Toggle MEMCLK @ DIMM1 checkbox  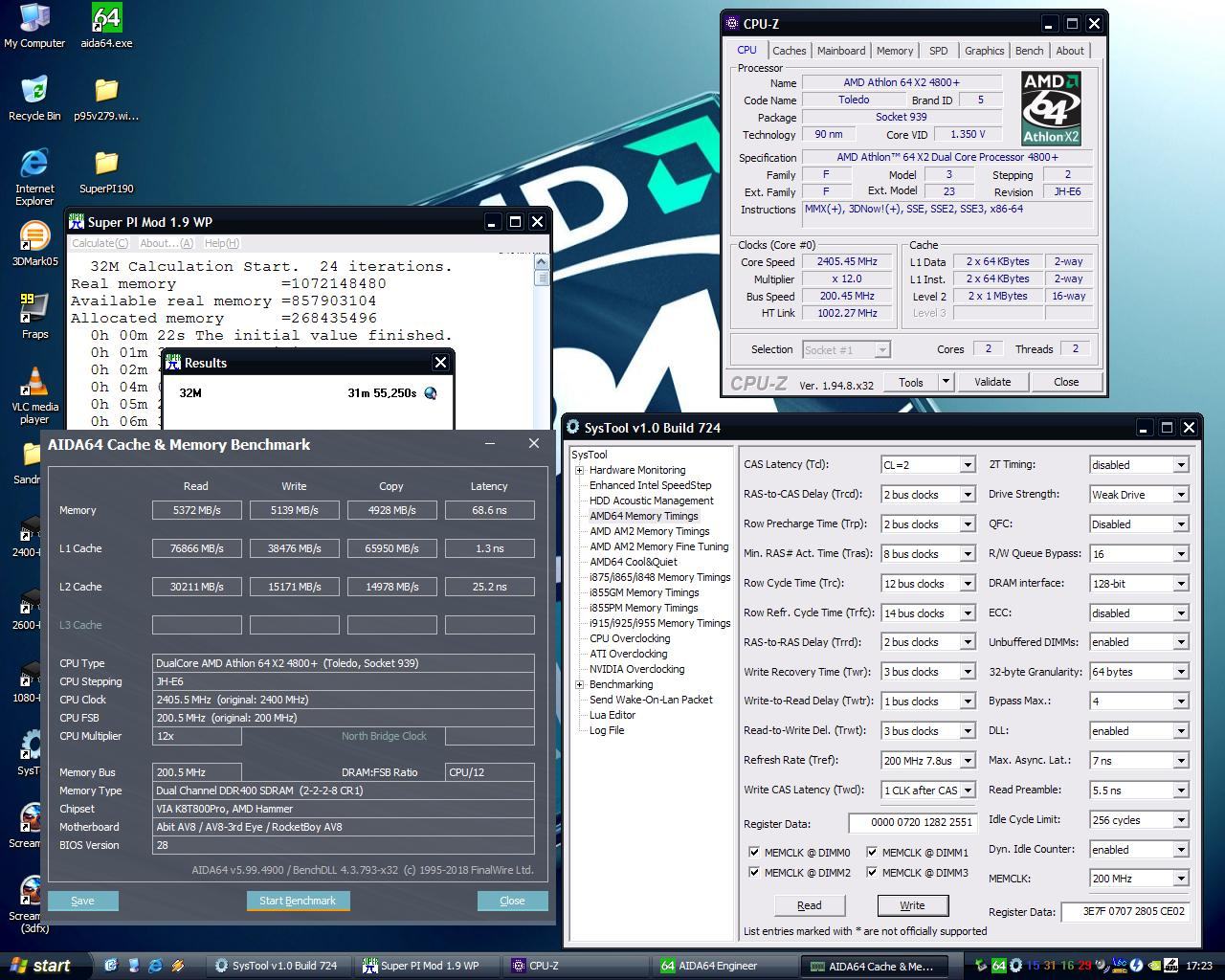(x=872, y=852)
